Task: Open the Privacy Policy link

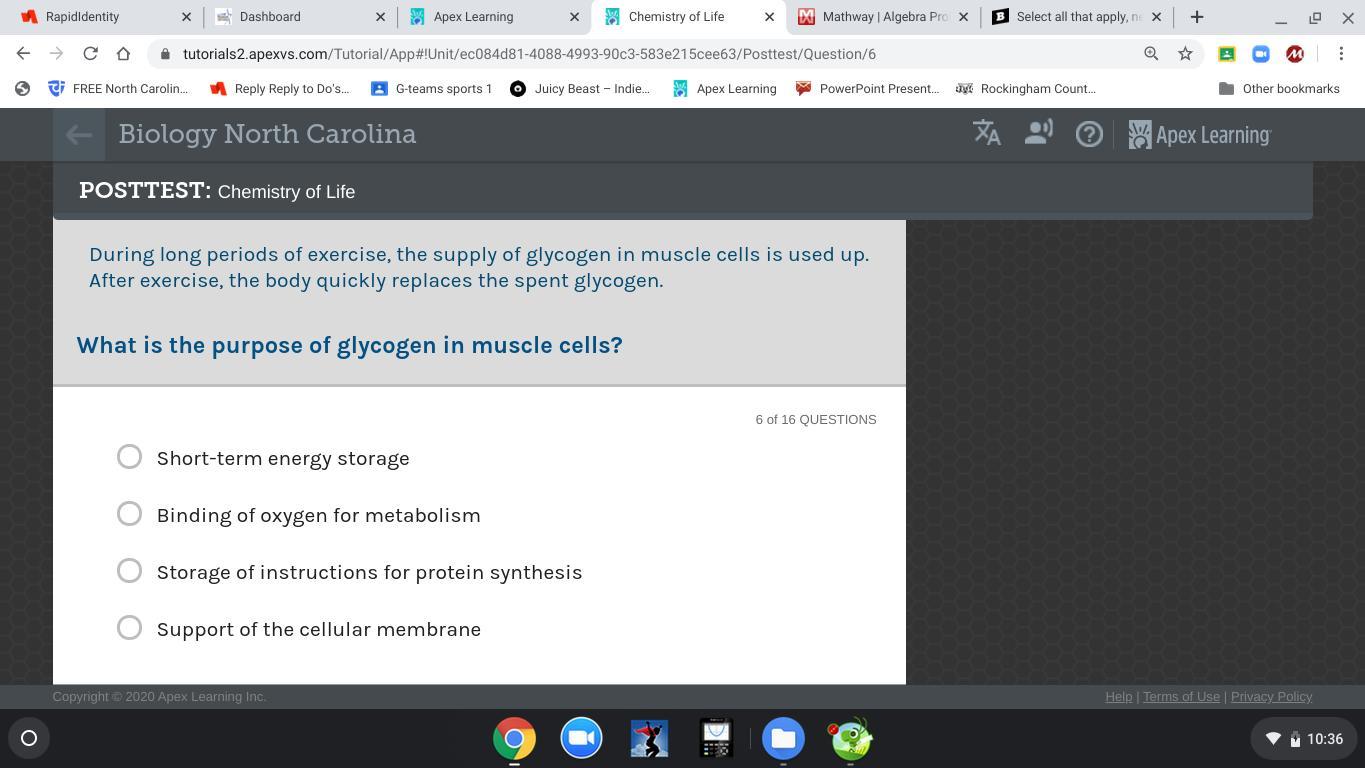Action: pos(1271,697)
